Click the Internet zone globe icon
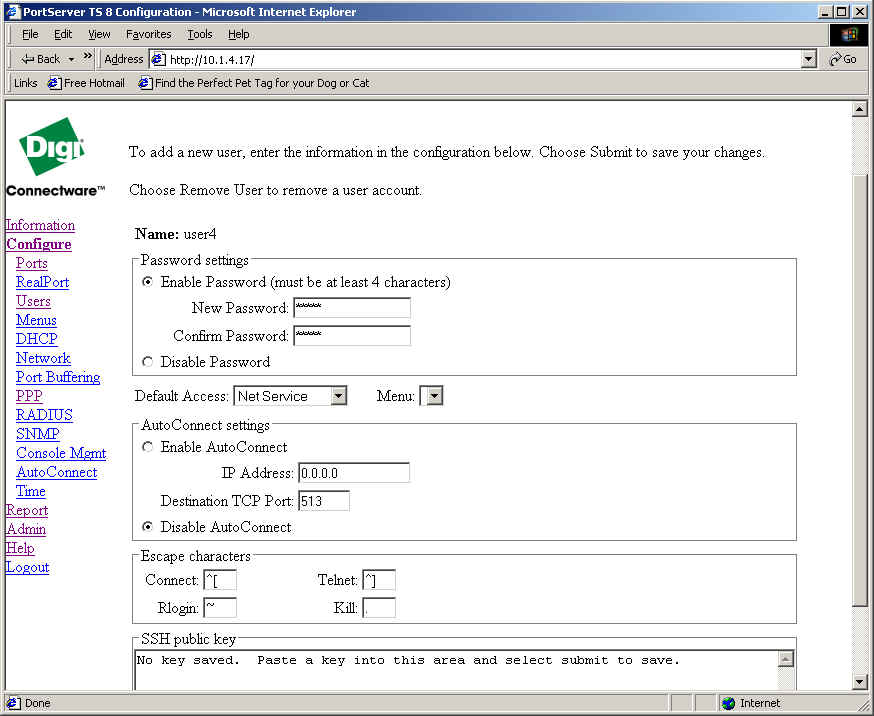 pyautogui.click(x=728, y=703)
